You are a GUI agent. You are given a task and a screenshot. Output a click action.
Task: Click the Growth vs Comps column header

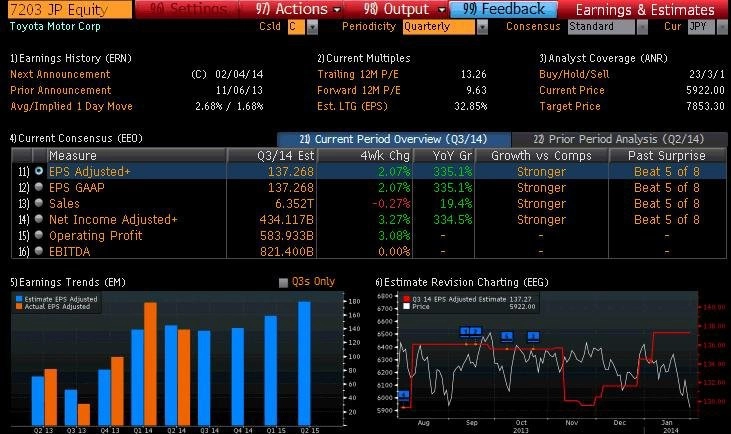click(541, 155)
